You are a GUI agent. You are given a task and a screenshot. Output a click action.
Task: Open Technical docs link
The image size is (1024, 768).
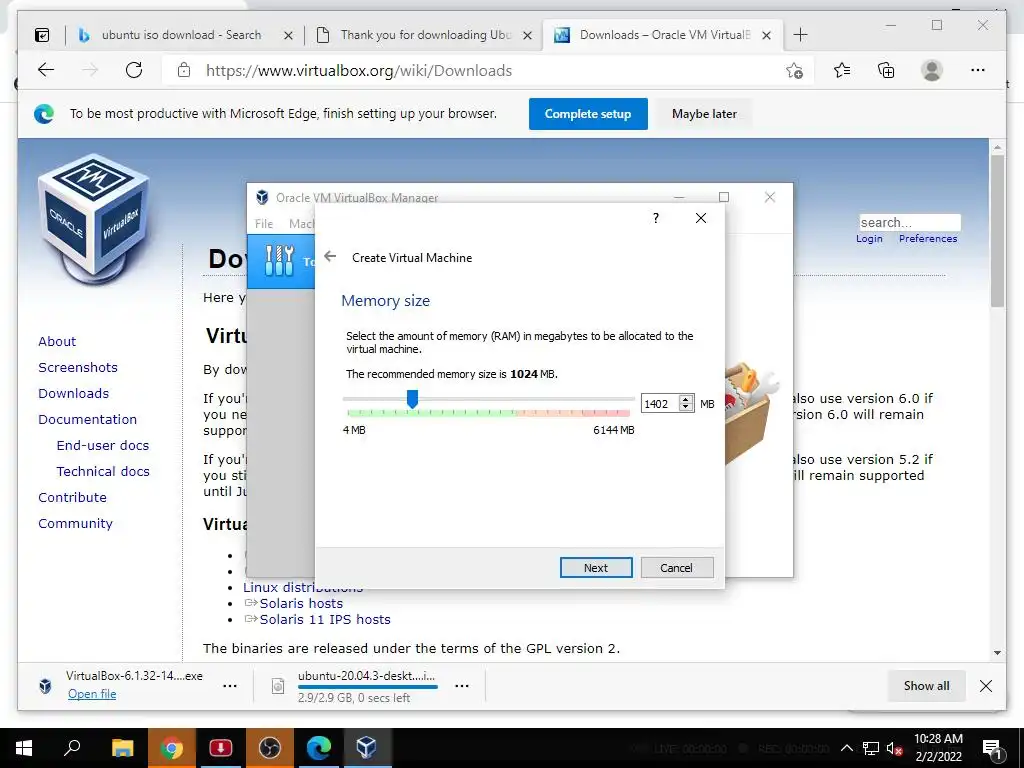click(103, 472)
